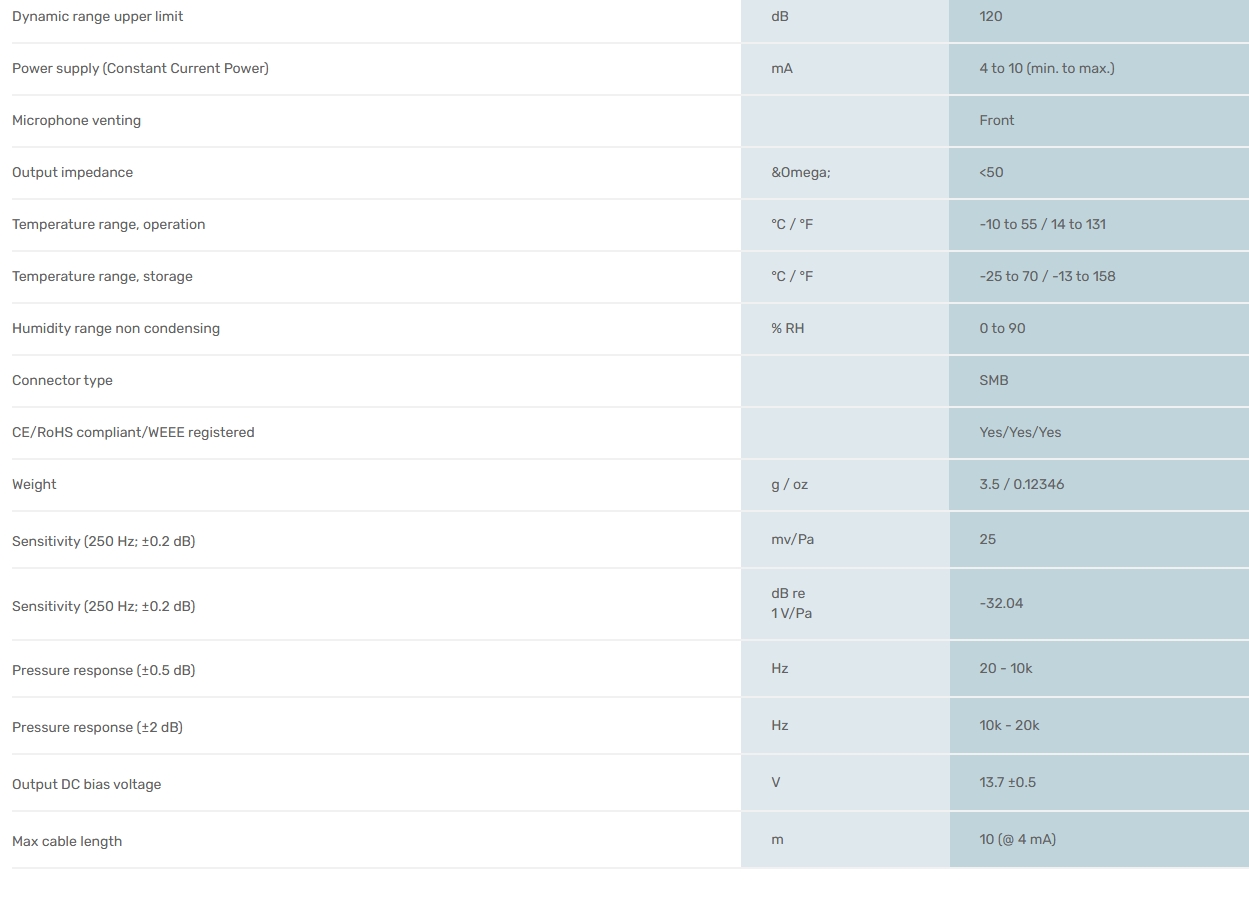
Task: Select the "Yes/Yes/Yes" compliance value
Action: pos(1020,433)
